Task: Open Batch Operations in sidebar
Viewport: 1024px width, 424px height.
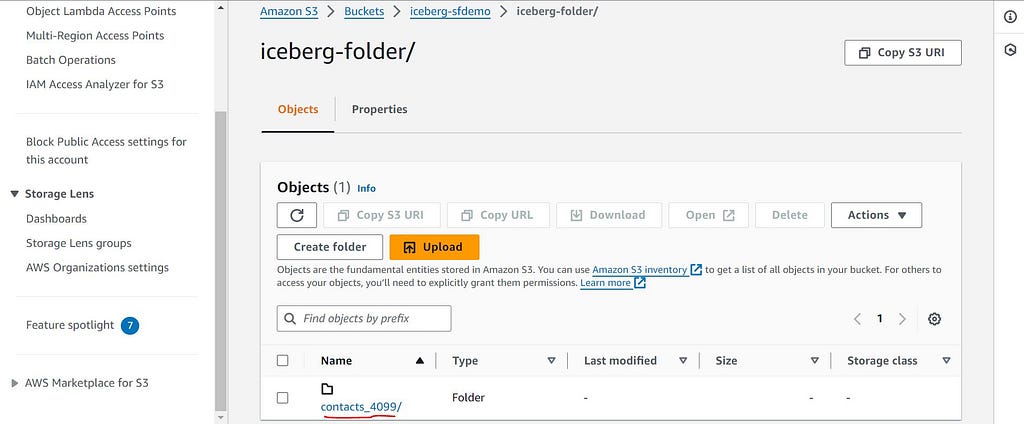Action: tap(71, 59)
